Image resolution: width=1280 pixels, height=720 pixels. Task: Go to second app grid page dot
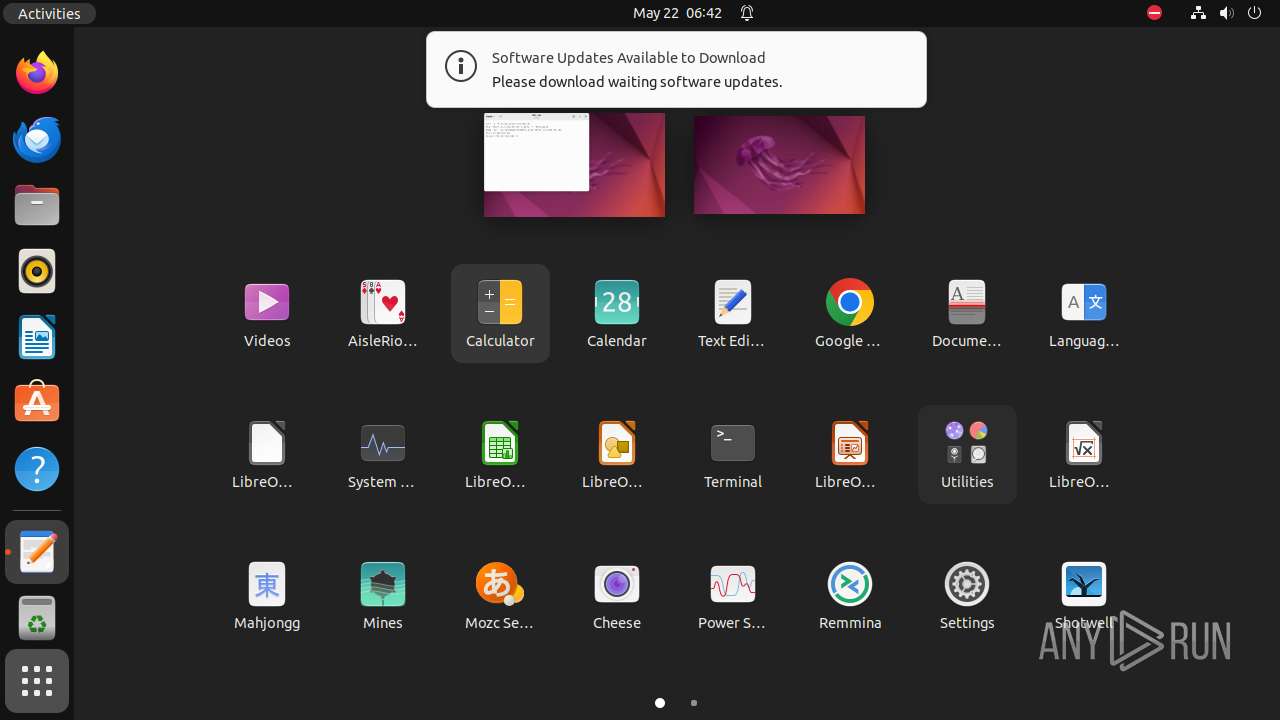pyautogui.click(x=694, y=703)
